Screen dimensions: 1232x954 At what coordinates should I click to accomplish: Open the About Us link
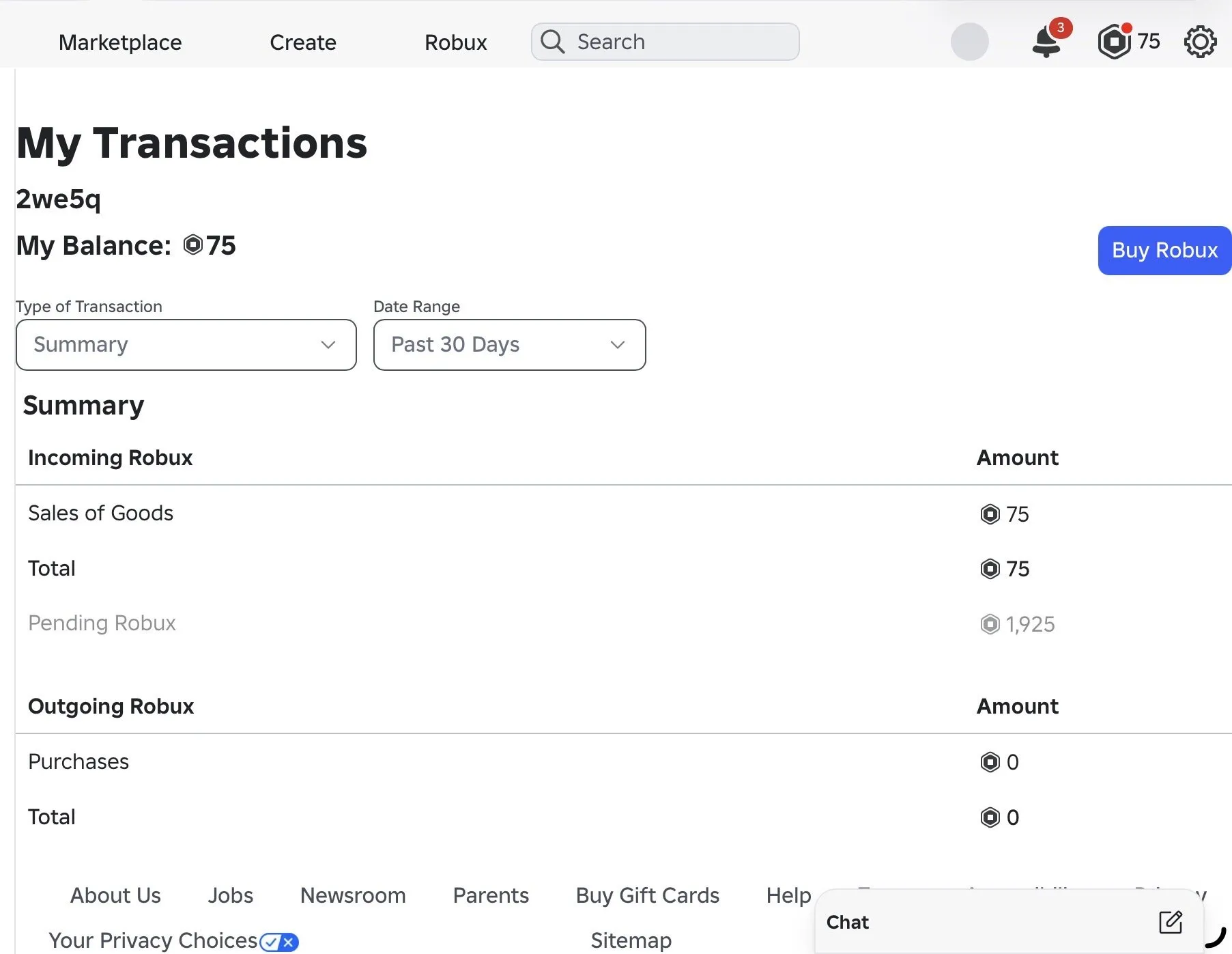[x=115, y=895]
